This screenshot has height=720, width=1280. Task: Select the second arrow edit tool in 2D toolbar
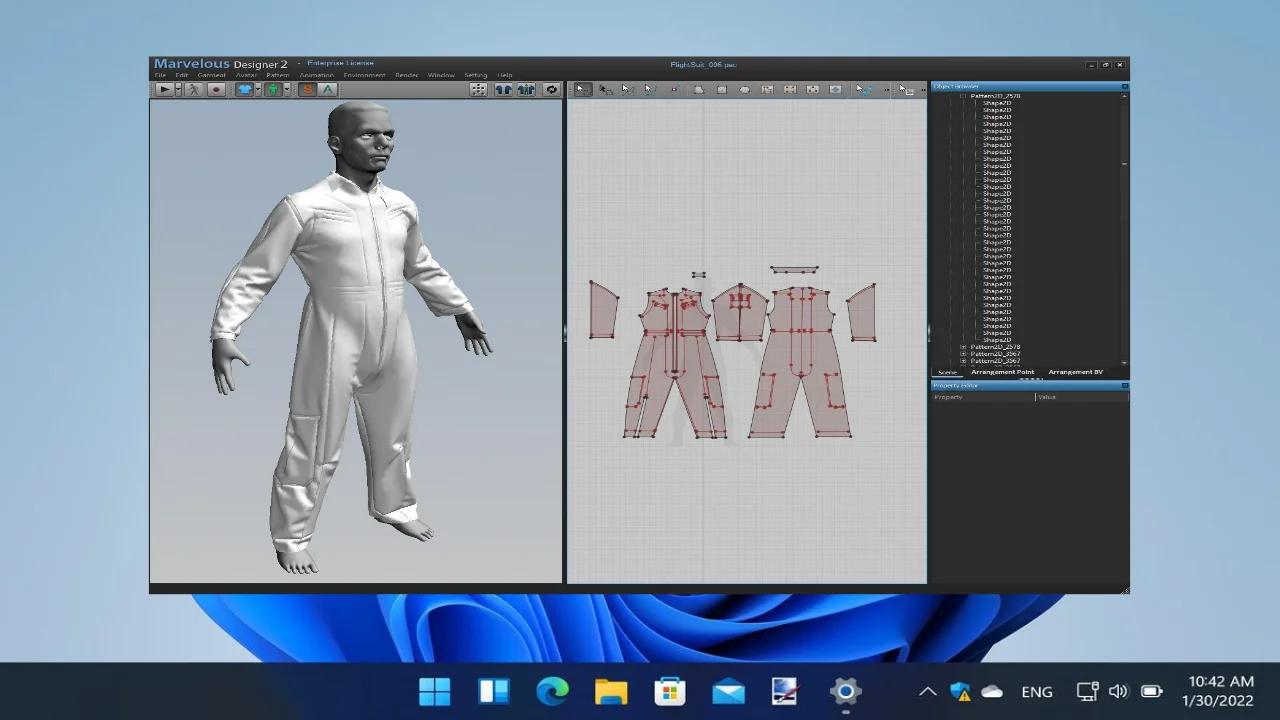(x=605, y=89)
